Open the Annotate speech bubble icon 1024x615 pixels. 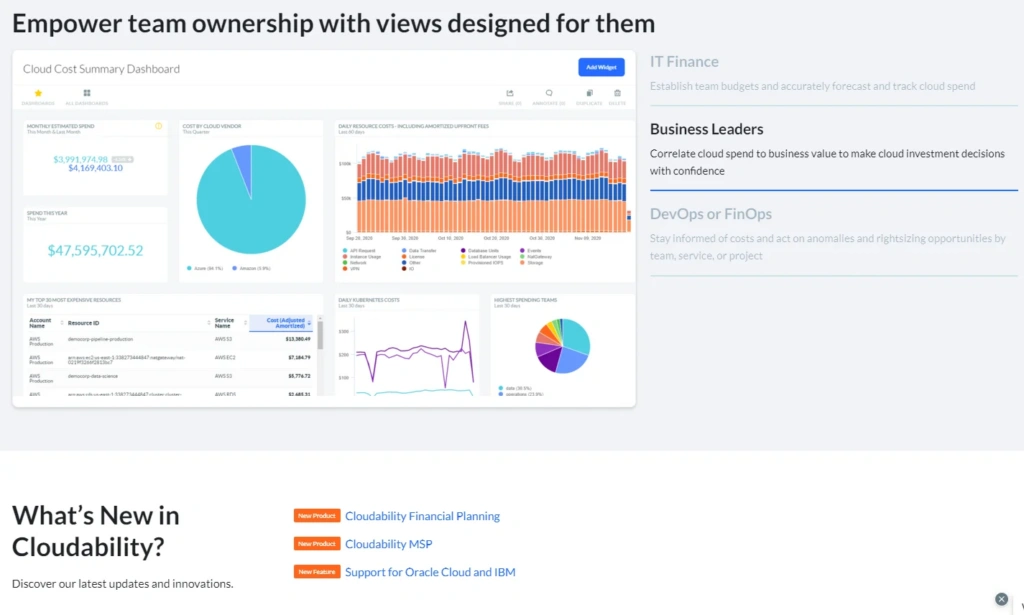pos(549,93)
